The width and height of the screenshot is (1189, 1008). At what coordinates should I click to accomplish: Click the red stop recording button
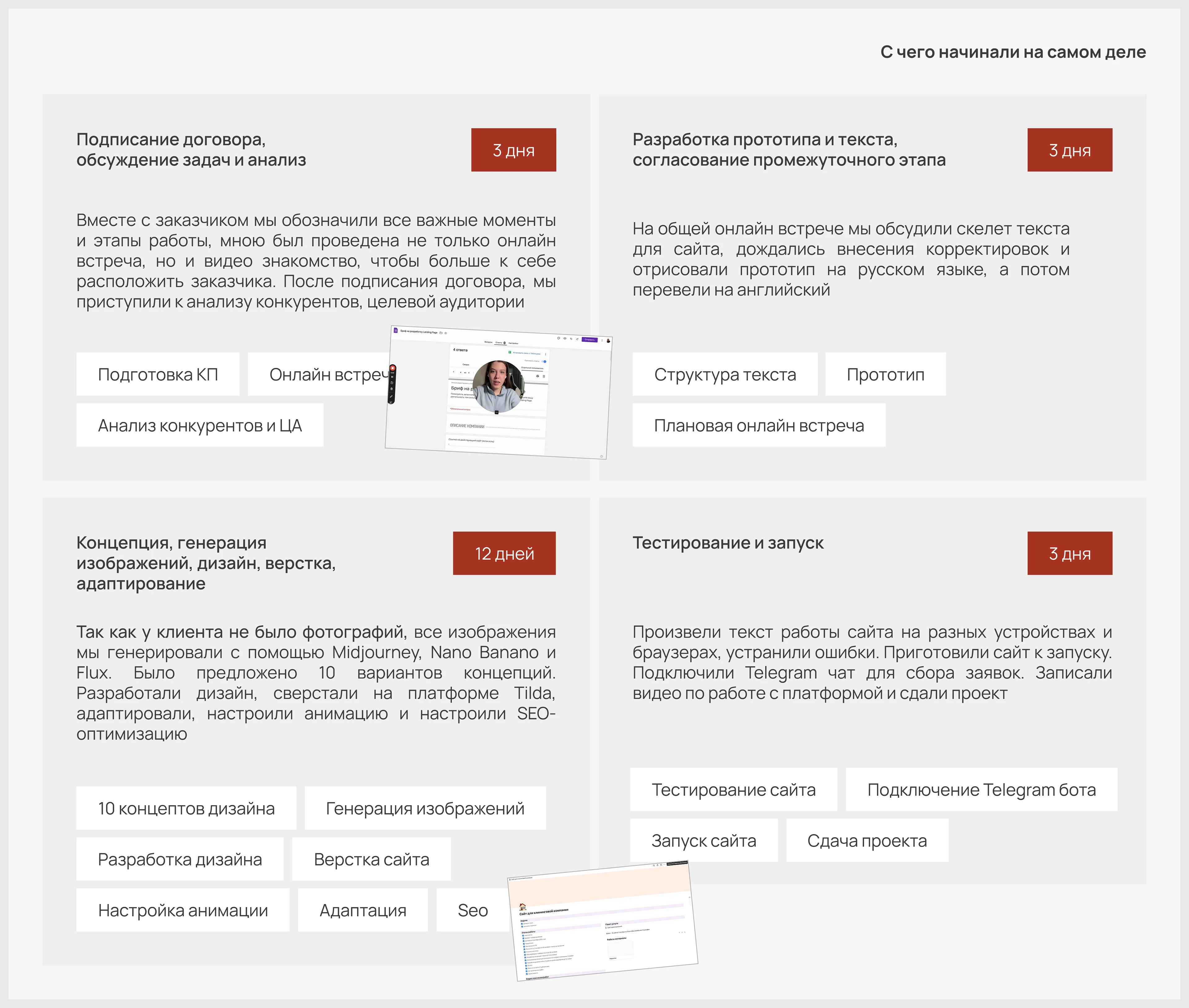393,368
